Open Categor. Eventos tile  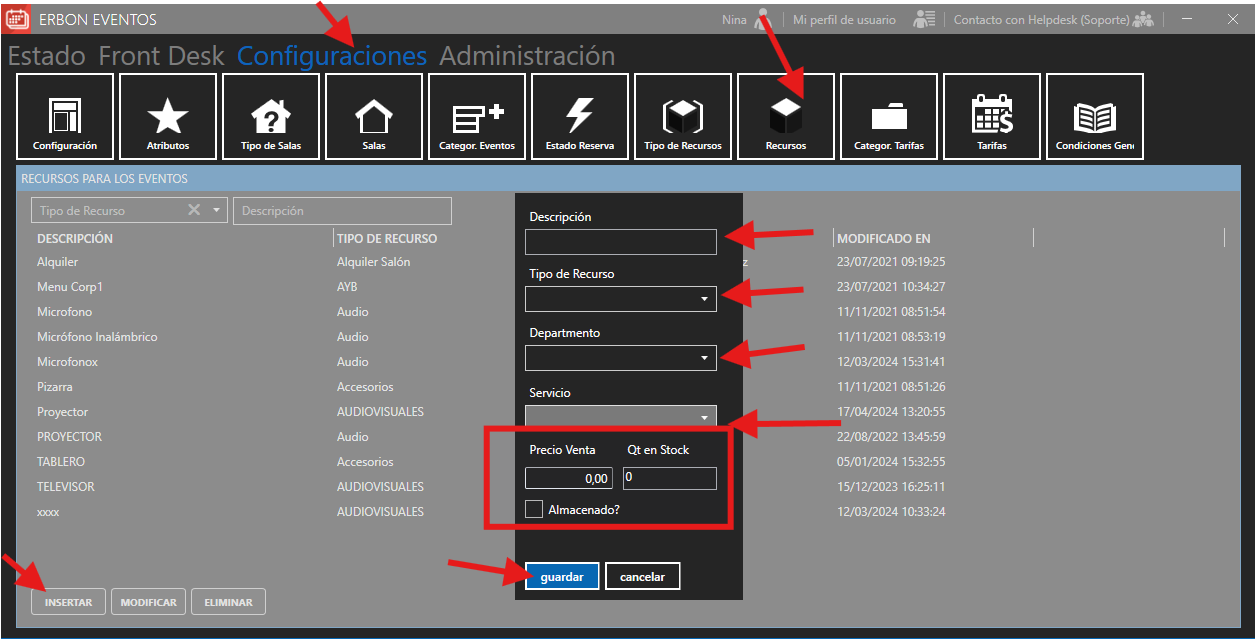point(477,117)
